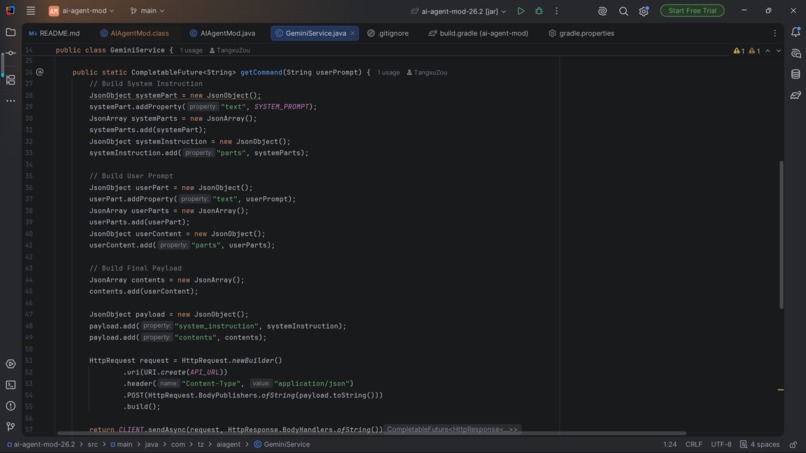806x453 pixels.
Task: Open the Project tool window folder icon
Action: [10, 32]
